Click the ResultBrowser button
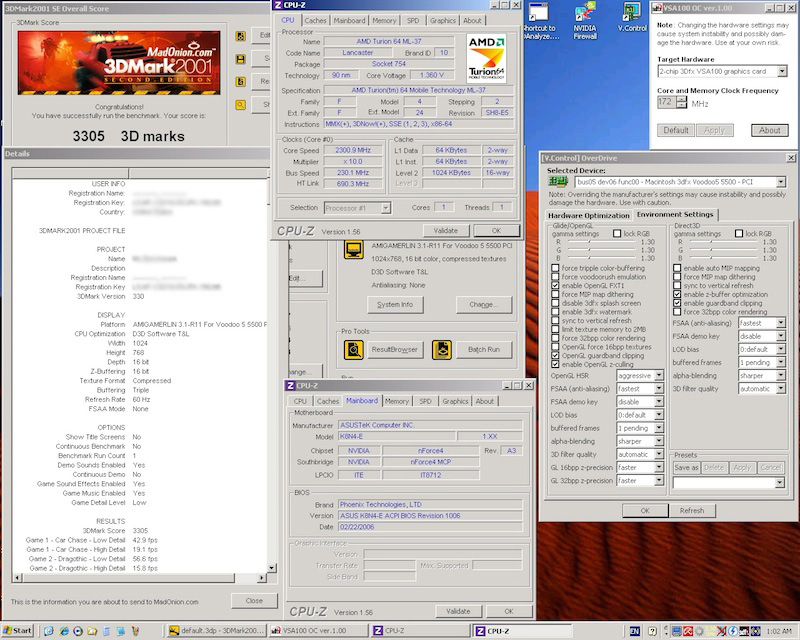Image resolution: width=800 pixels, height=640 pixels. point(395,350)
